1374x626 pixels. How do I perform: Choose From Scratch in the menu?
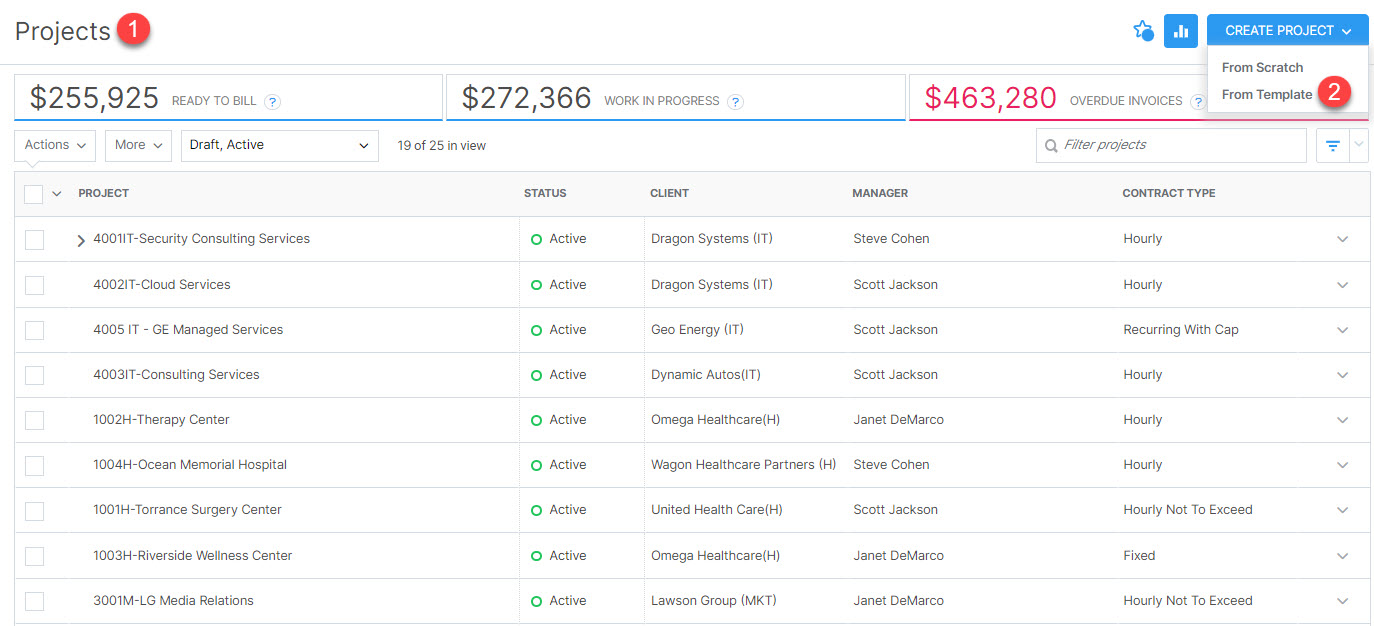[1262, 67]
